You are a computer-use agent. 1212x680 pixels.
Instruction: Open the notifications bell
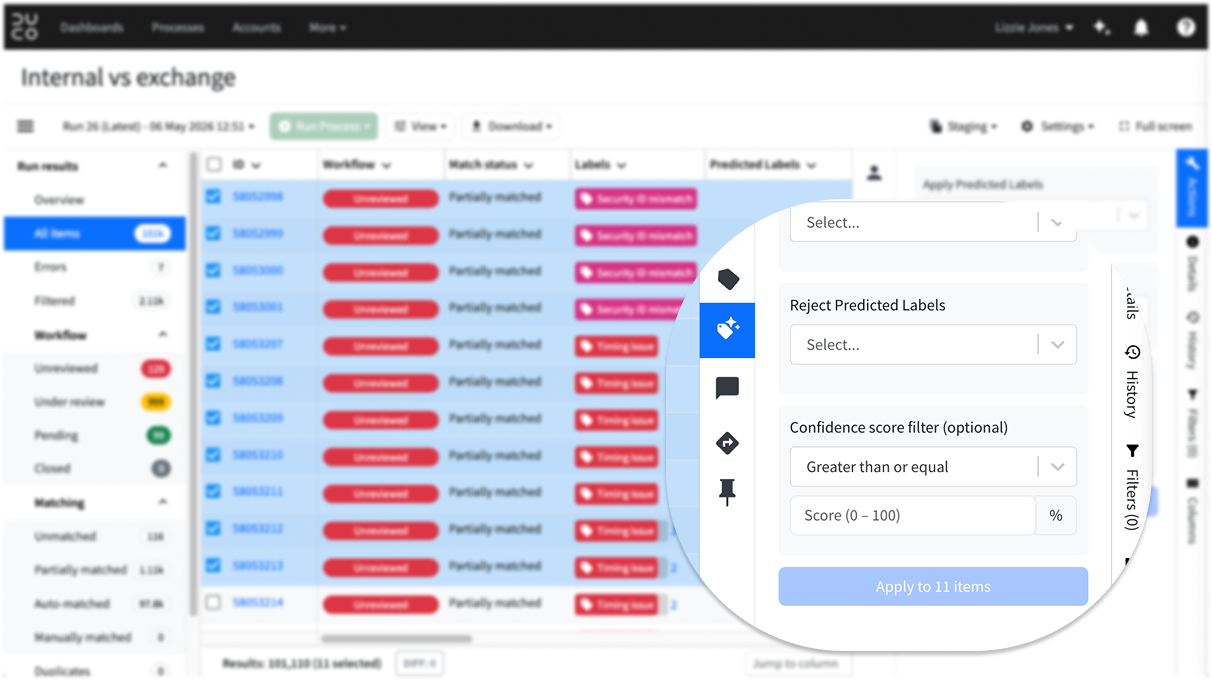click(x=1141, y=28)
